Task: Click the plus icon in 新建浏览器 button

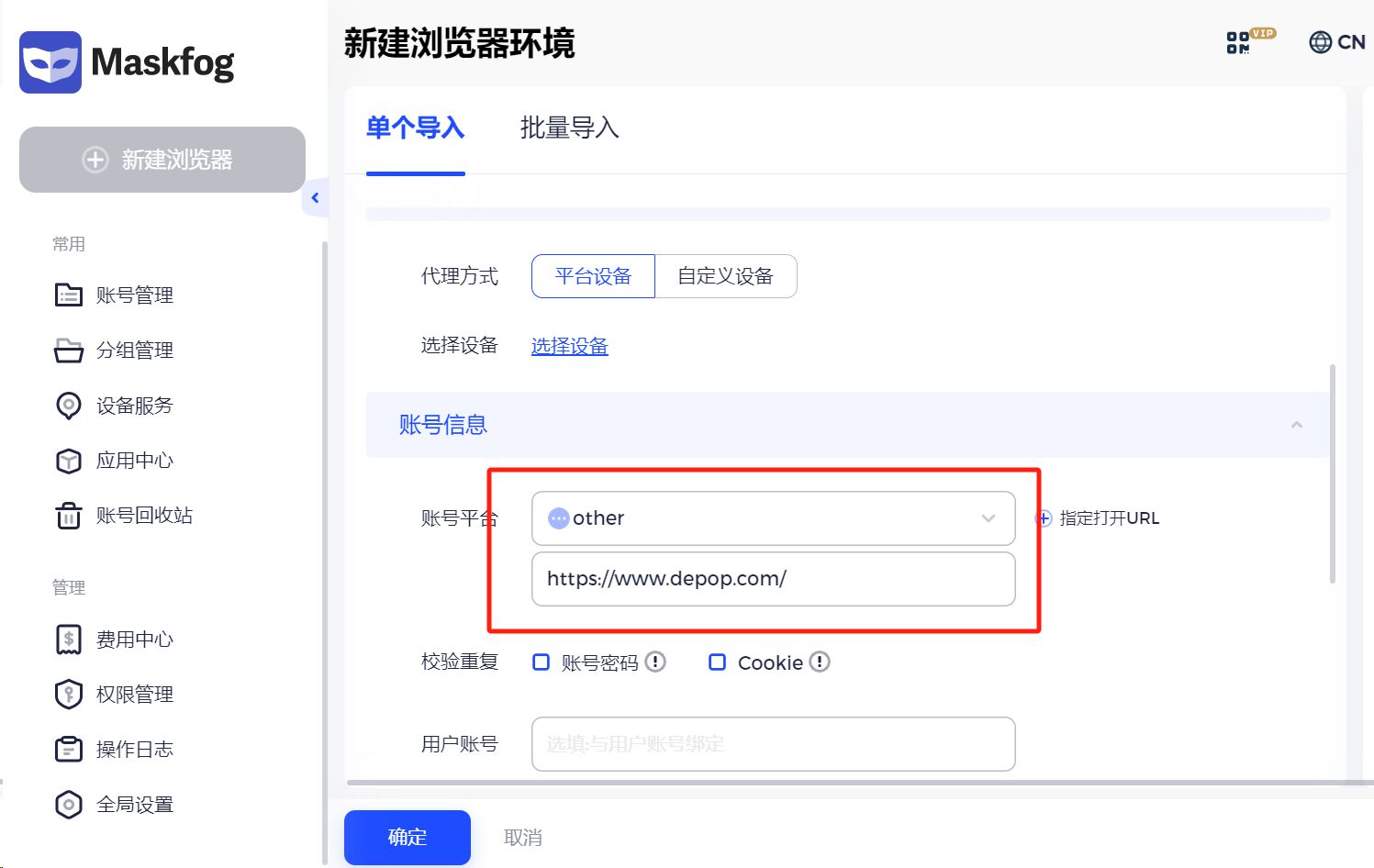Action: 95,160
